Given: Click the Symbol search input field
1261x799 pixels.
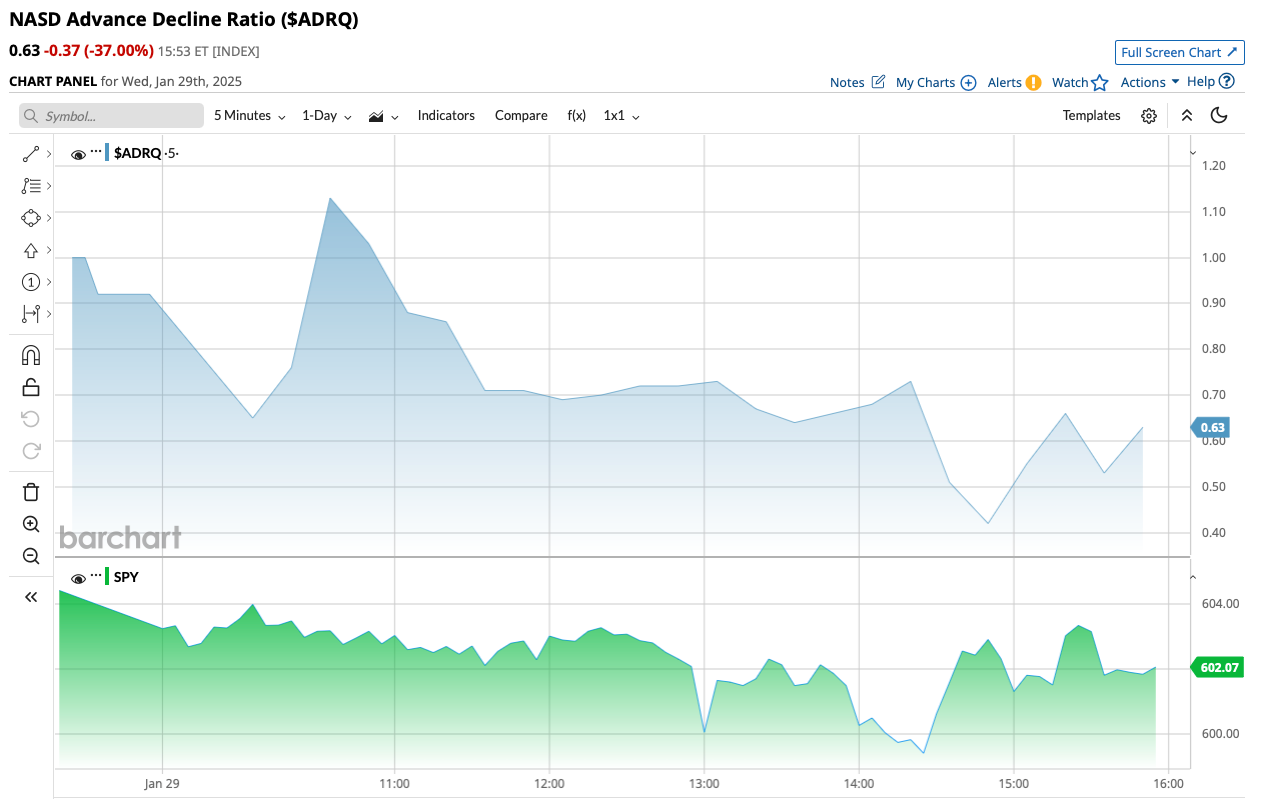Looking at the screenshot, I should pyautogui.click(x=110, y=116).
